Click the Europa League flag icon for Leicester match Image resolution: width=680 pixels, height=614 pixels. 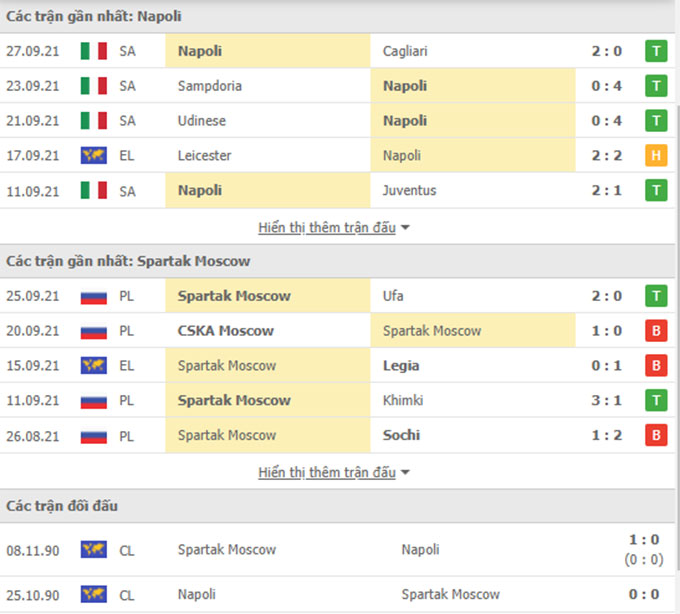pos(94,155)
